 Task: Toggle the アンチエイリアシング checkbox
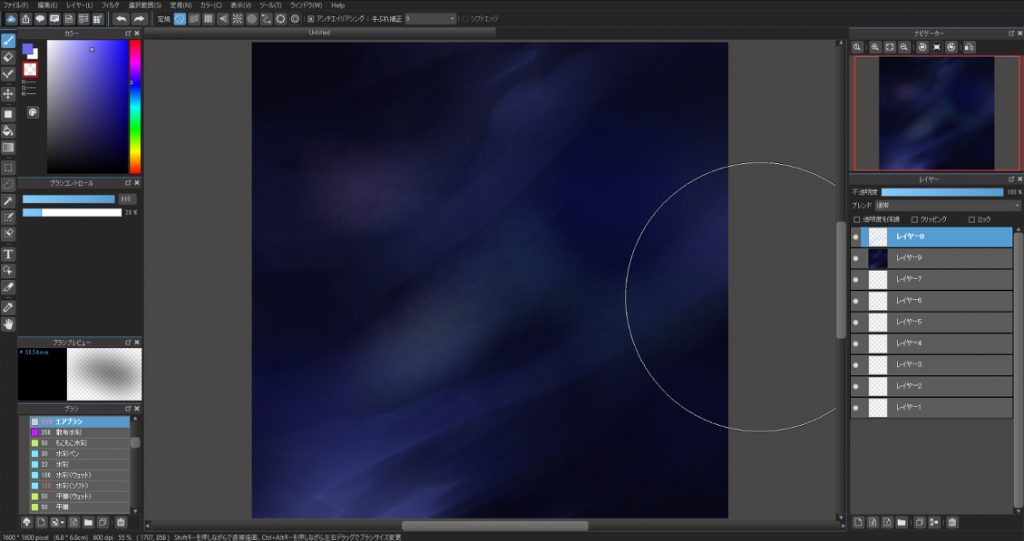[x=311, y=19]
